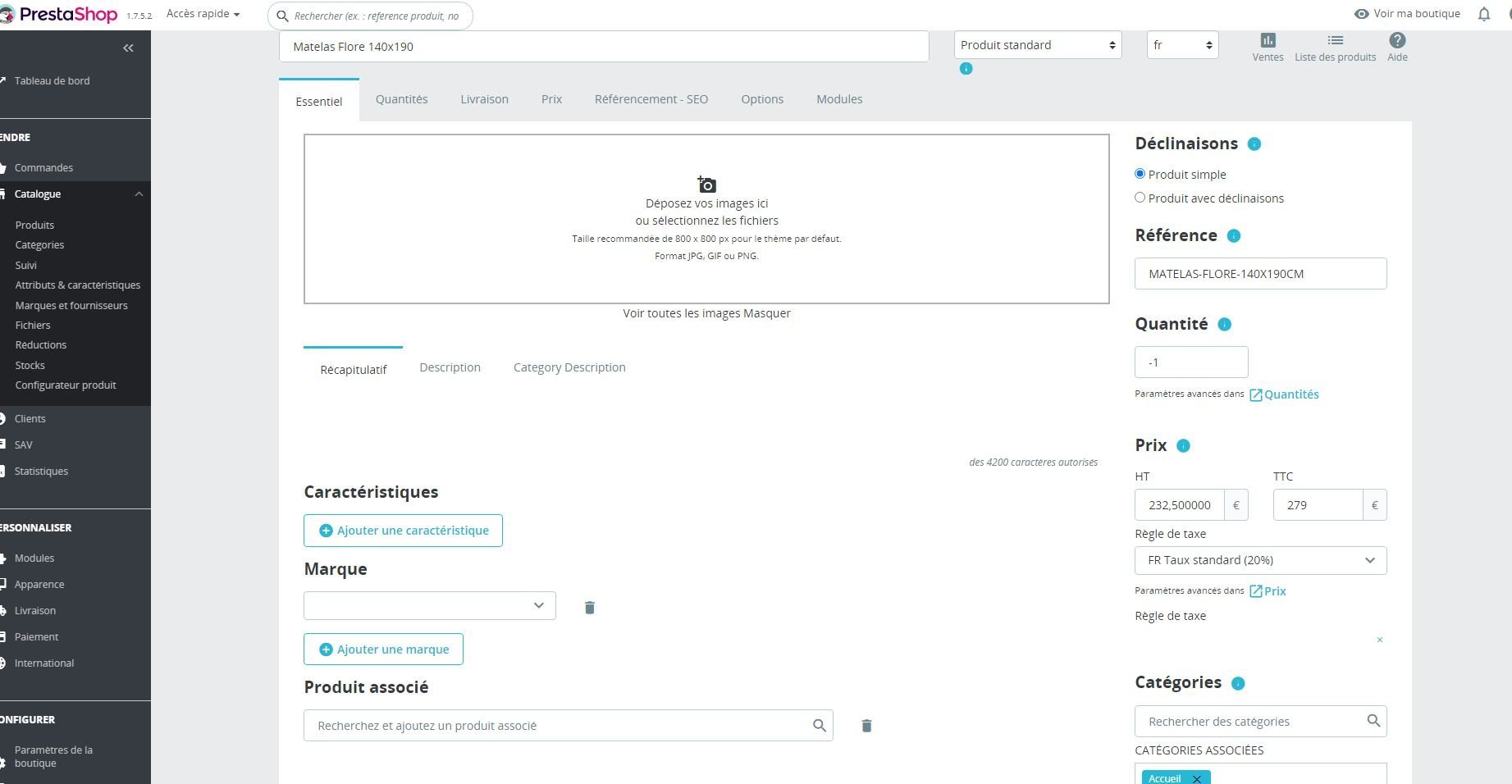
Task: Open Statistiques in sidebar
Action: pos(41,471)
